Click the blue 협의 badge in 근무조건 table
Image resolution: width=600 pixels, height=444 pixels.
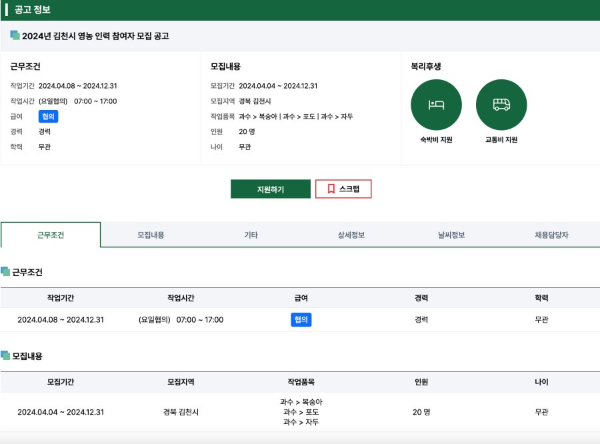tap(301, 320)
